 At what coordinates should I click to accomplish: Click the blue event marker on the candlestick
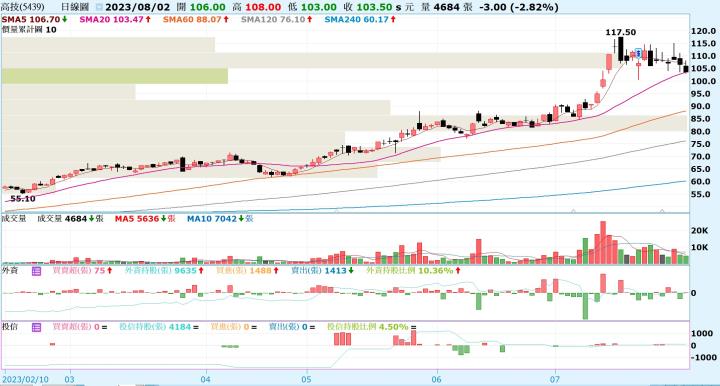pos(638,53)
